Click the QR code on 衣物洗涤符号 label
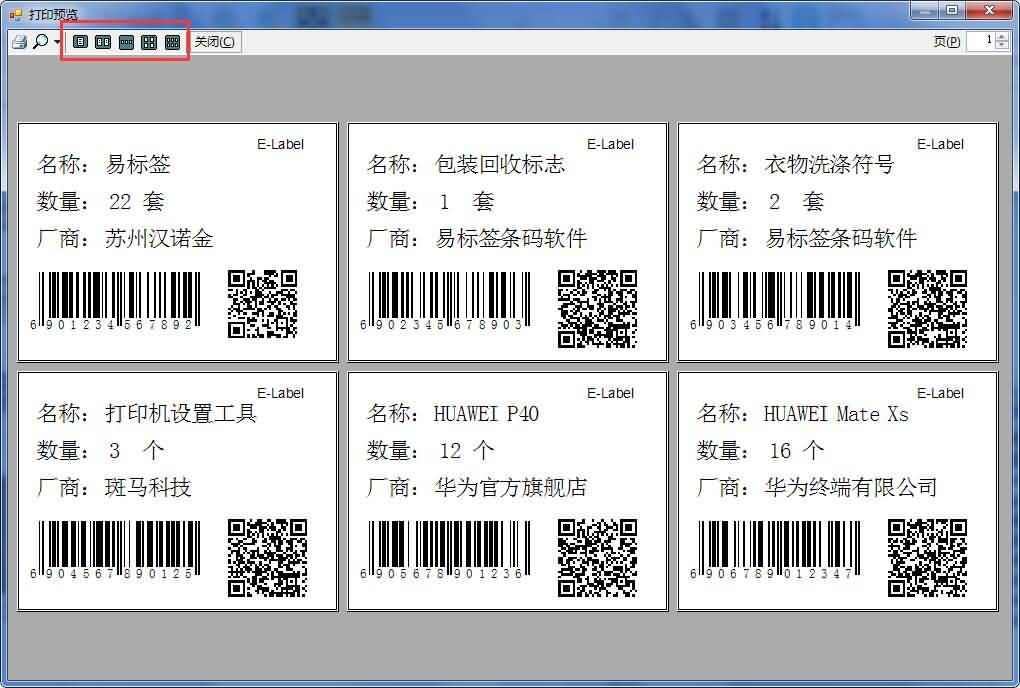Viewport: 1020px width, 688px height. point(927,309)
